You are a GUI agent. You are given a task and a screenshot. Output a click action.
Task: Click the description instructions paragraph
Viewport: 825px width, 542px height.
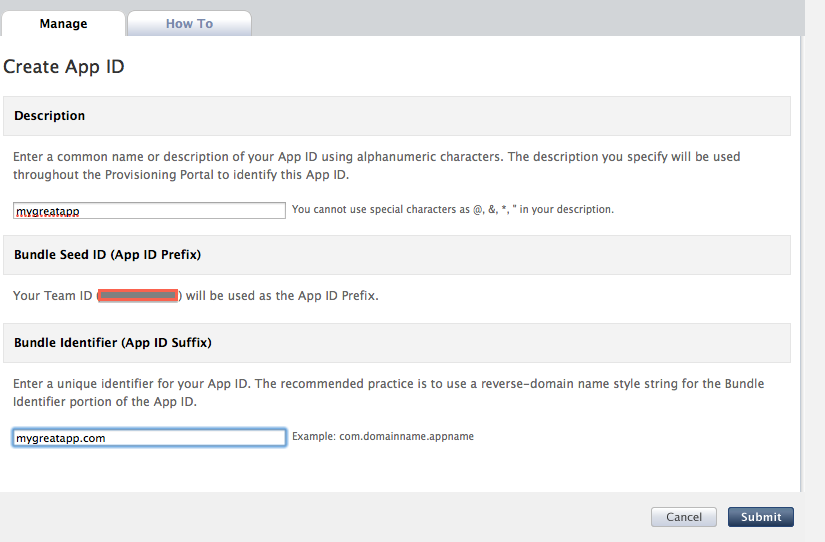coord(376,165)
